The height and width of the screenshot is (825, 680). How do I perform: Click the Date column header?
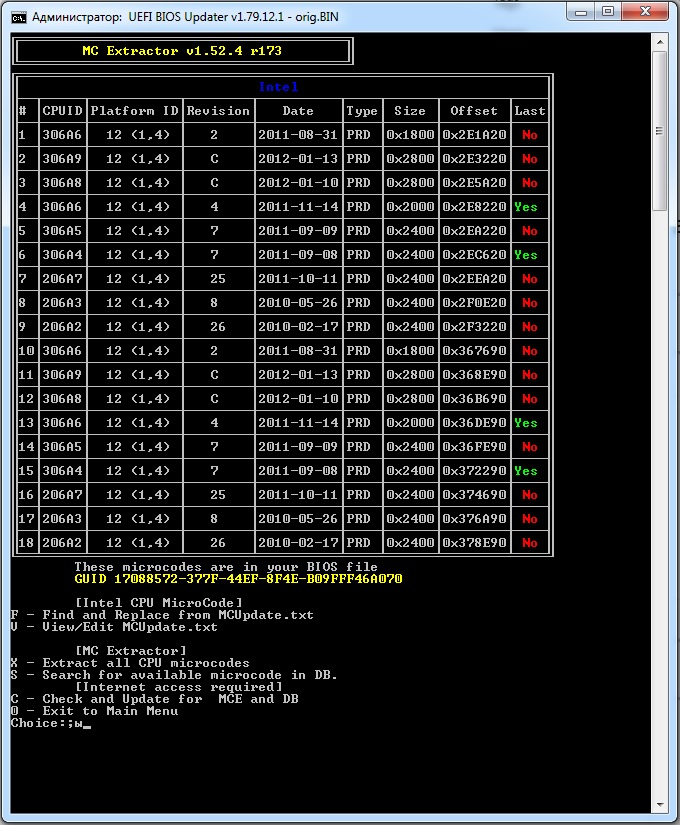[x=298, y=111]
